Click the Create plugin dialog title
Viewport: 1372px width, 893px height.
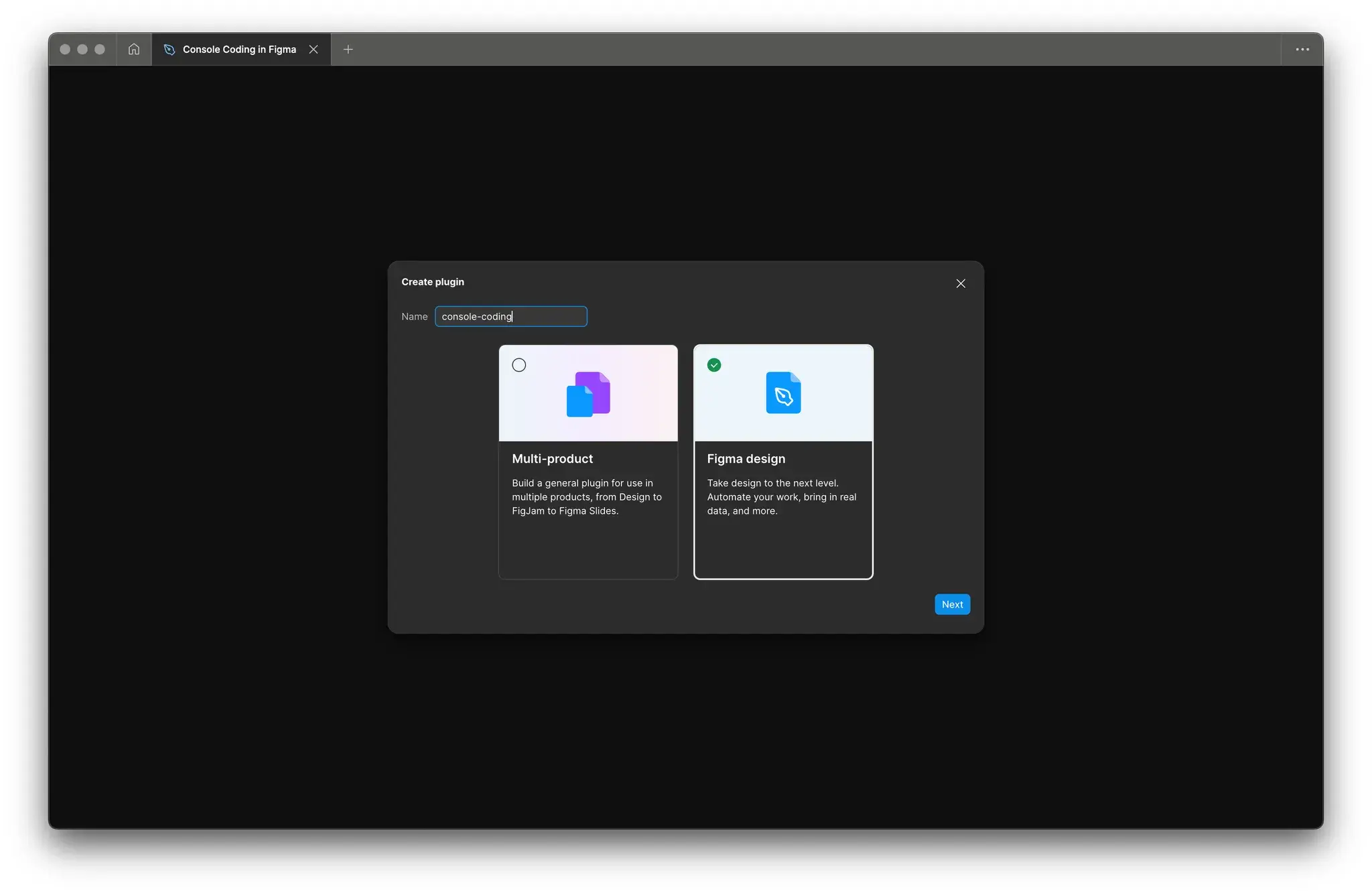432,282
